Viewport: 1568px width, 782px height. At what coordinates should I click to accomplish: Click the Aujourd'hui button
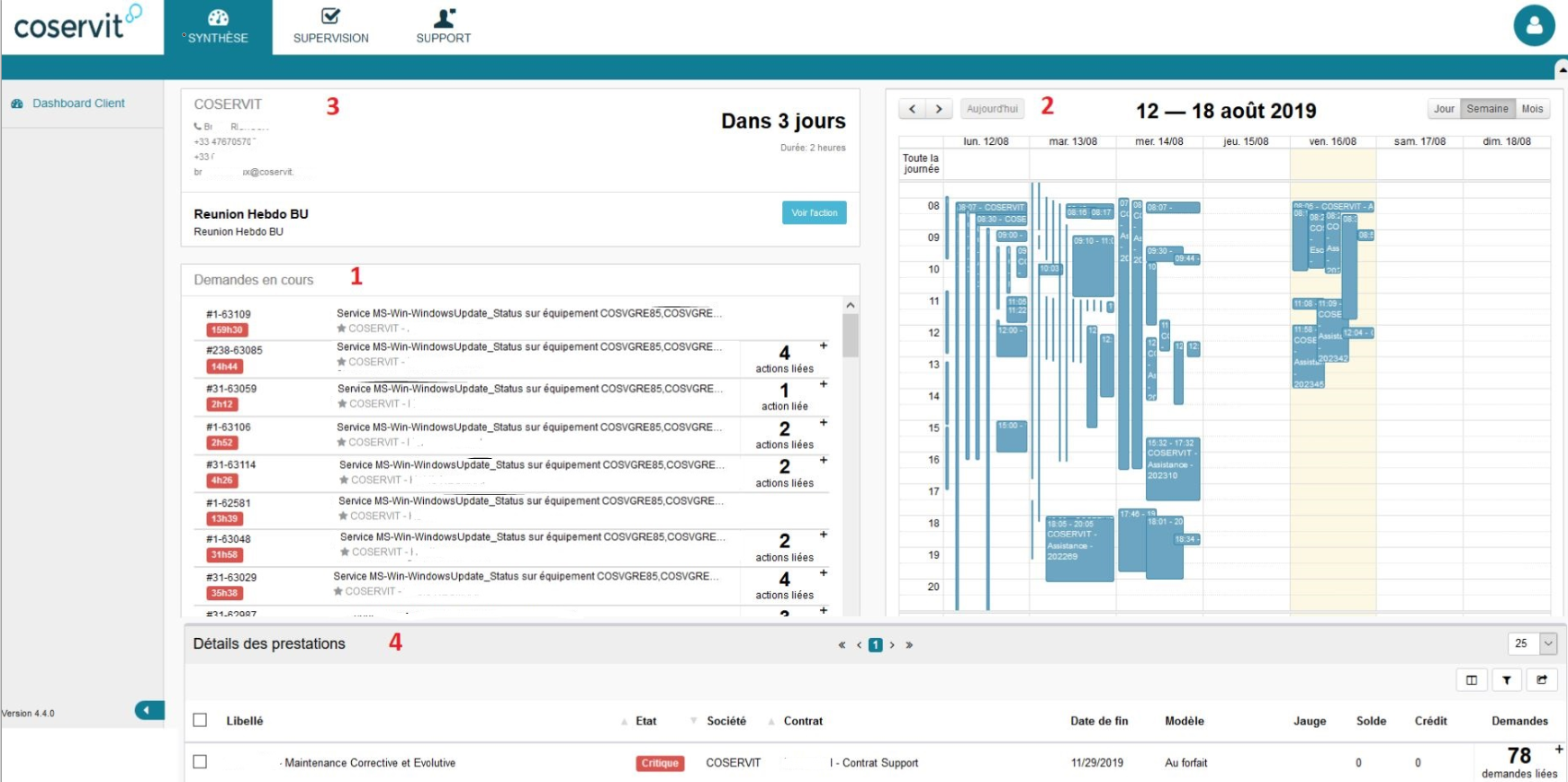pyautogui.click(x=992, y=109)
